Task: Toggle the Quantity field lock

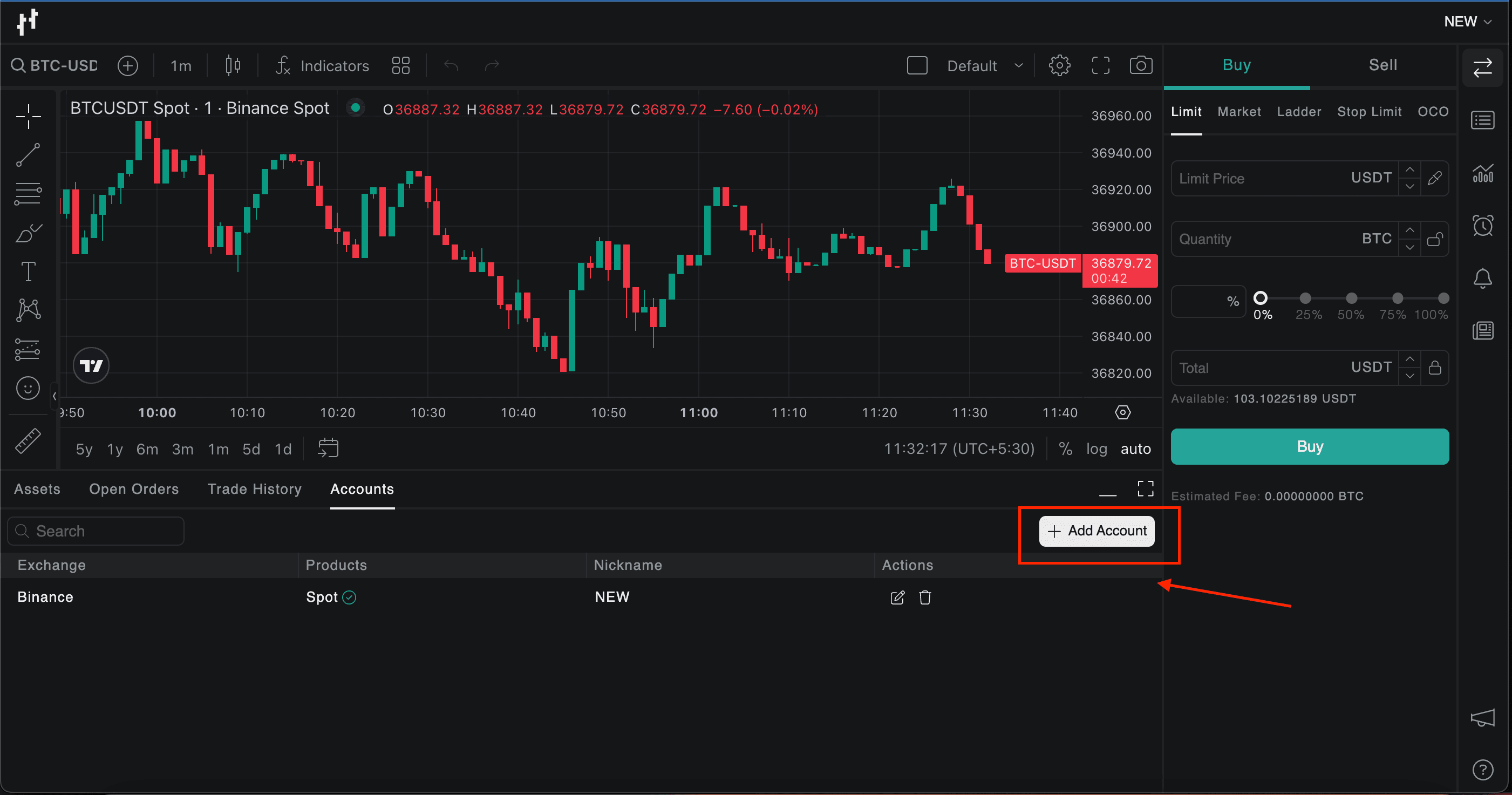Action: click(x=1434, y=239)
